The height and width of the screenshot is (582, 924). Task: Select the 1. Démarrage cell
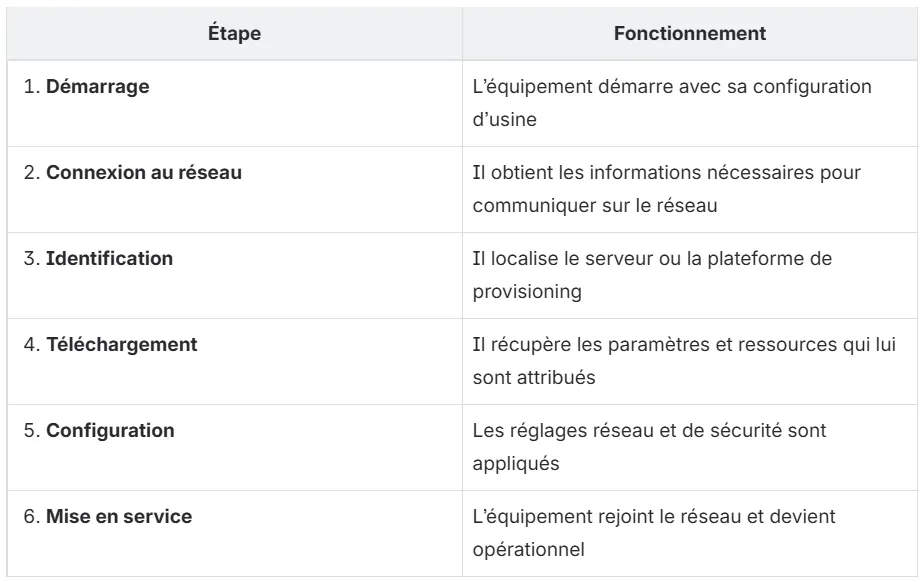tap(235, 103)
